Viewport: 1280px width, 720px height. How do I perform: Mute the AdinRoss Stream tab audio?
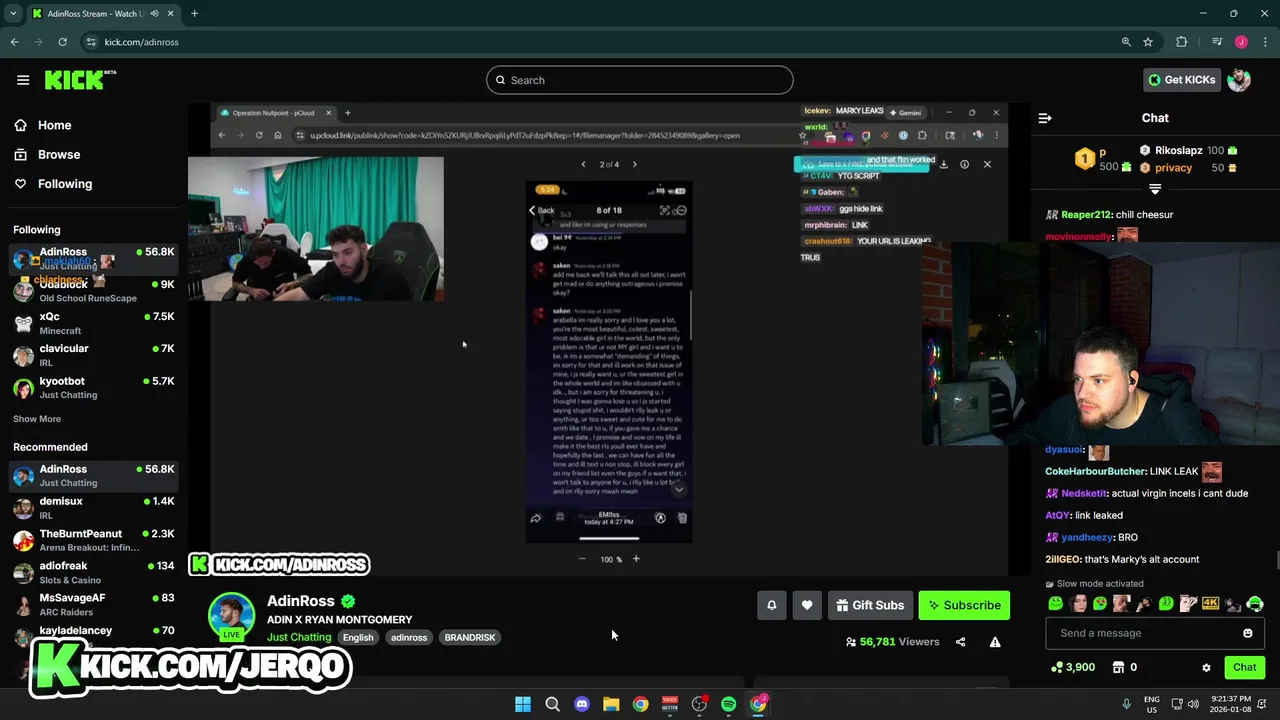(154, 14)
